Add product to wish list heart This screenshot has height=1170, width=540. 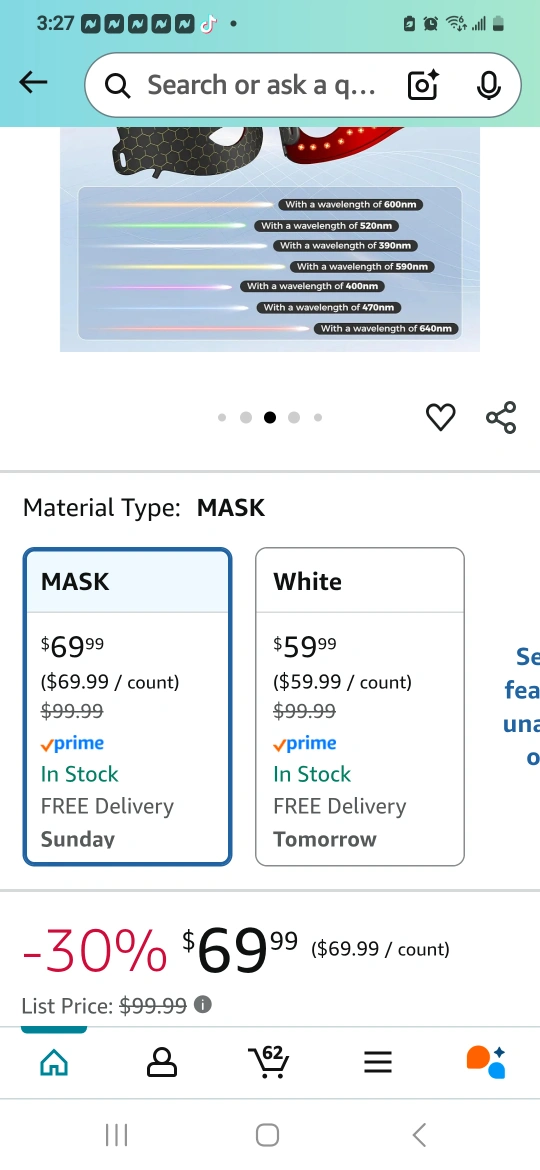tap(440, 416)
